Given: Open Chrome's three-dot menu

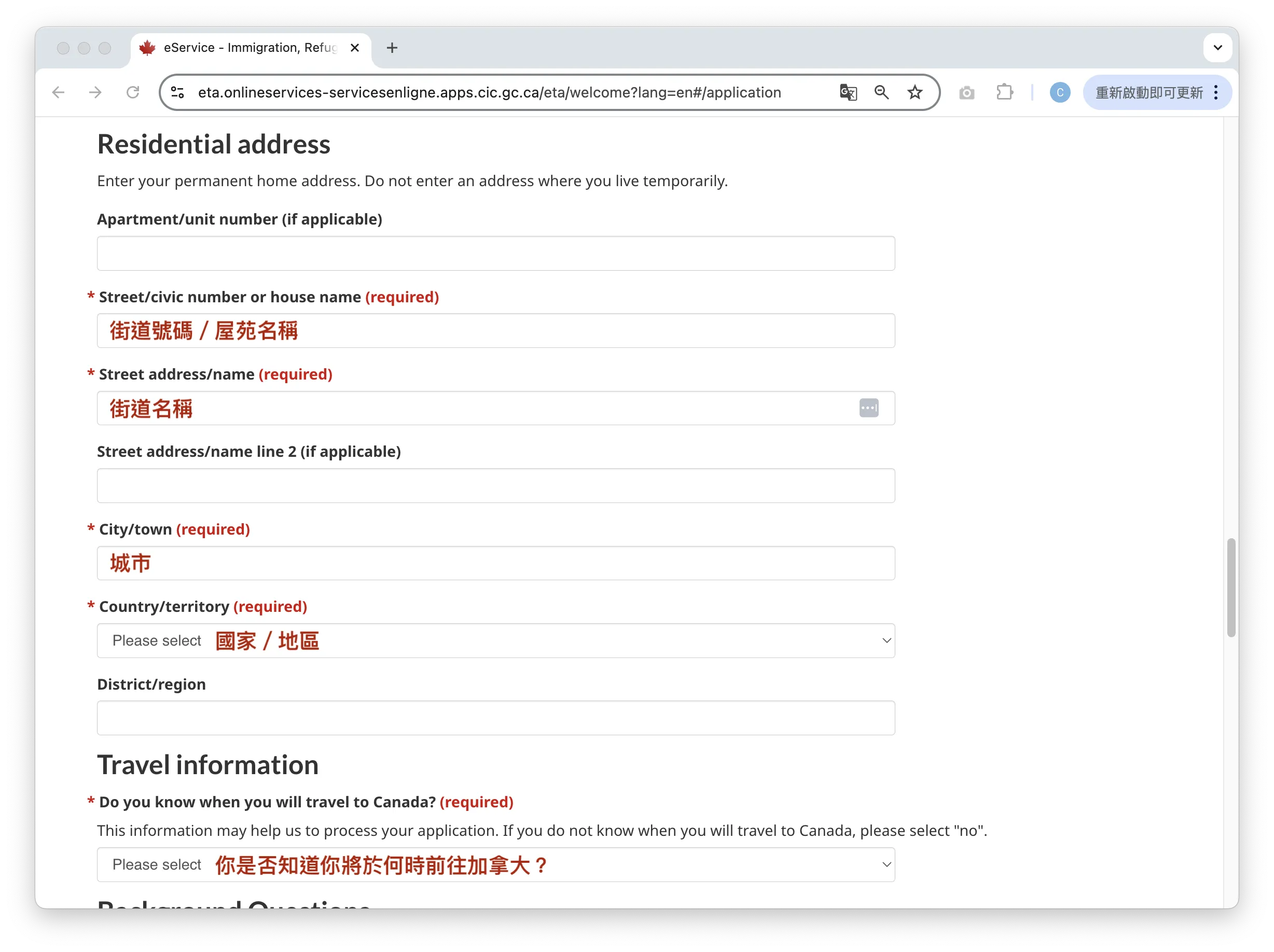Looking at the screenshot, I should (x=1215, y=93).
